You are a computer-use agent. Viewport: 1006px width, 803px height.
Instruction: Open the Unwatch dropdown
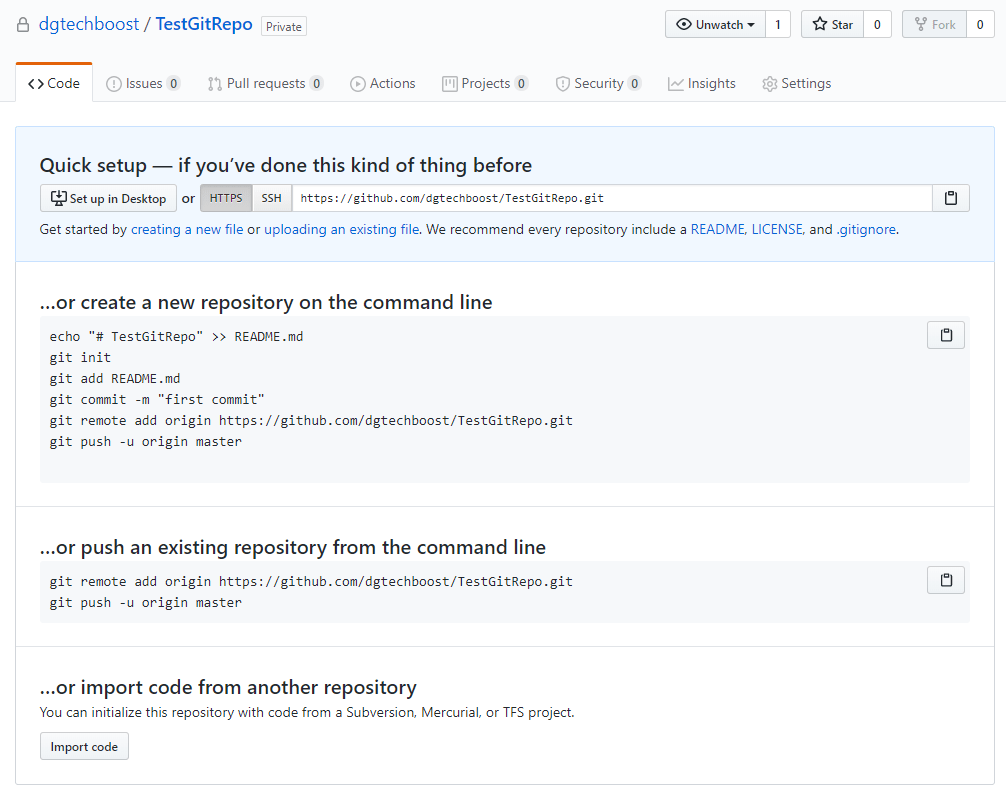pyautogui.click(x=715, y=25)
